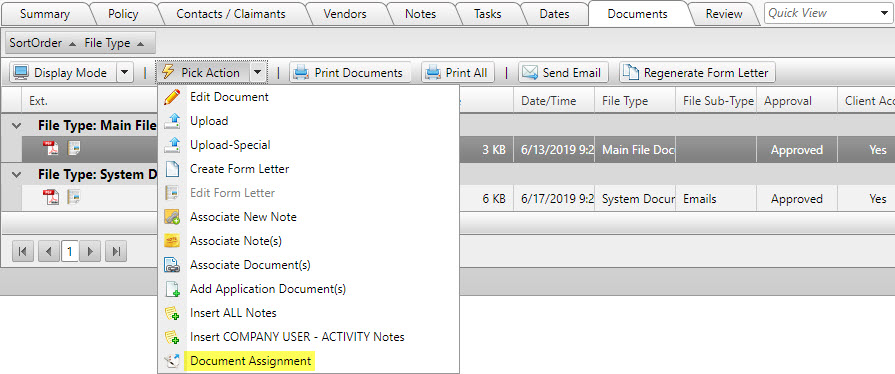
Task: Click the Regenerate Form Letter pages icon
Action: tap(630, 73)
